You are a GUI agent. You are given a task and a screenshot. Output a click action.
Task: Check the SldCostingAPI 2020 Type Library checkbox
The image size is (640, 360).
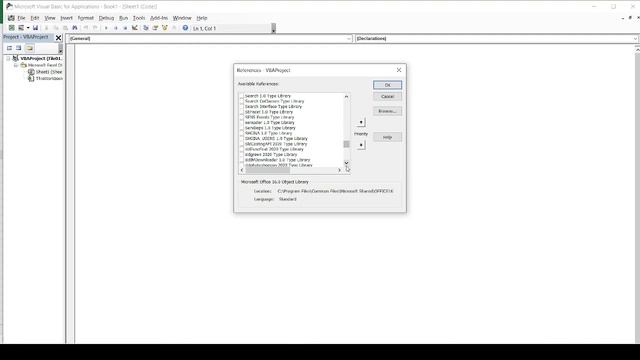click(x=242, y=144)
